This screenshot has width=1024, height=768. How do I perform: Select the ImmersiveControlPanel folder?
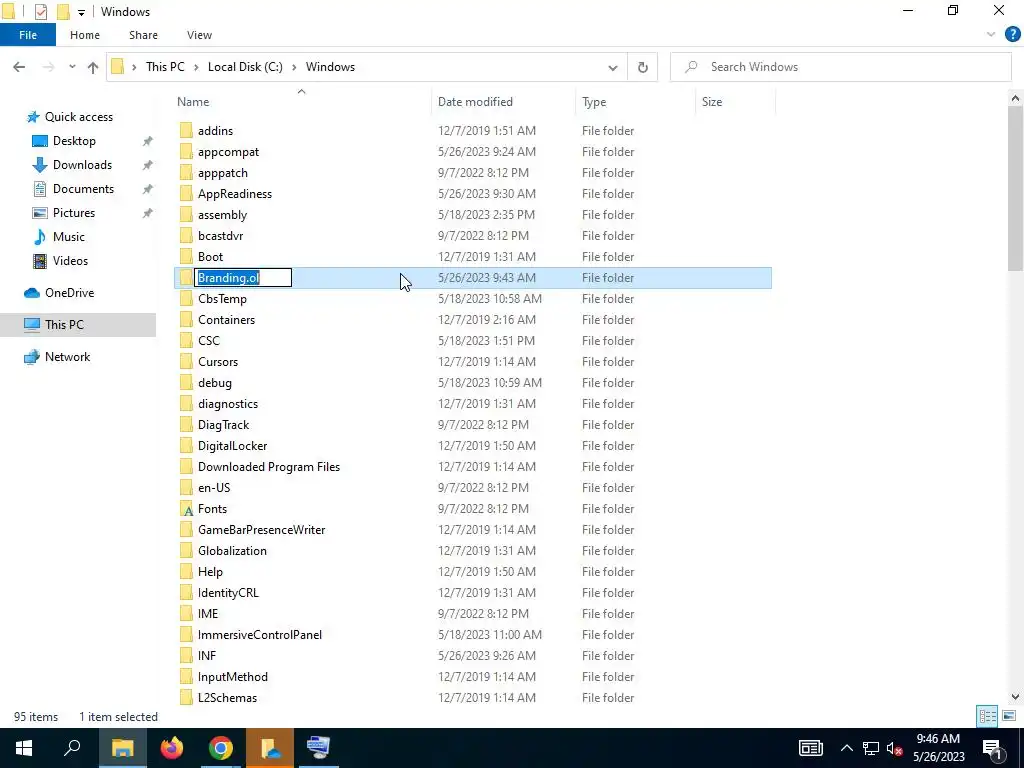(260, 635)
